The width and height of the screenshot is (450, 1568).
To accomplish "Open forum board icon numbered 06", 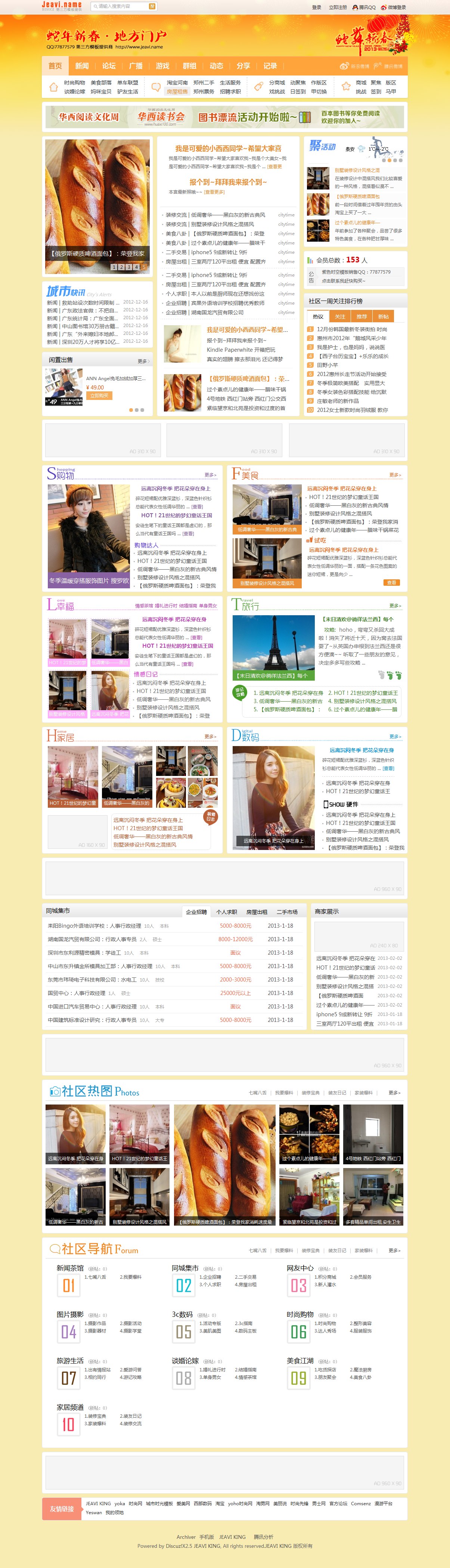I will click(299, 1332).
